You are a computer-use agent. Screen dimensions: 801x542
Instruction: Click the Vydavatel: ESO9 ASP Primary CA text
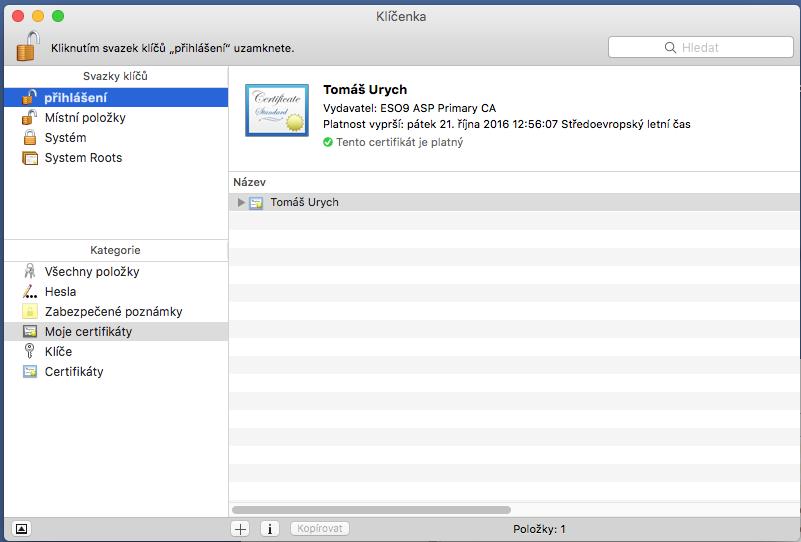coord(409,108)
